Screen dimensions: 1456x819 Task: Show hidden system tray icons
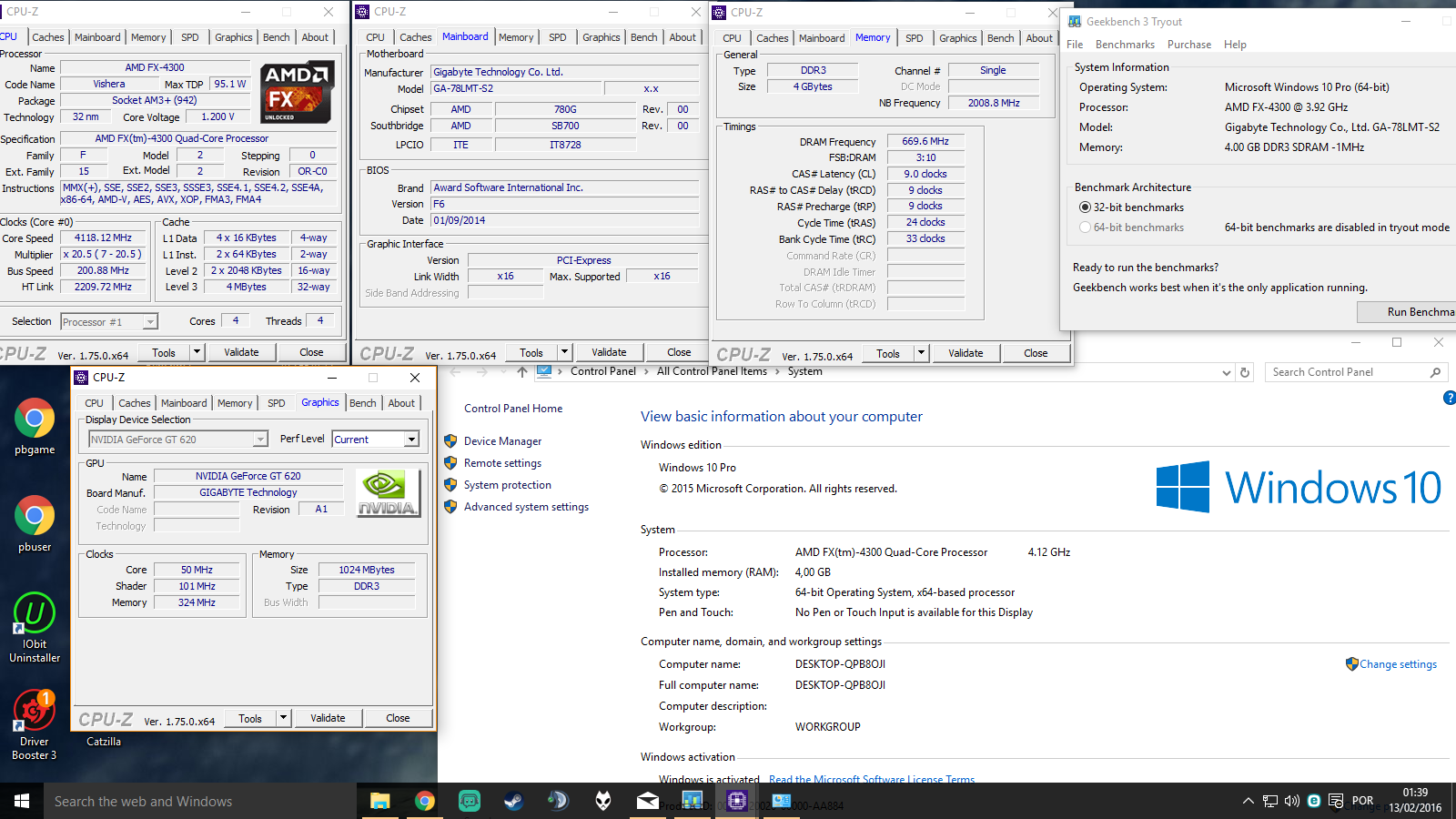tap(1248, 801)
